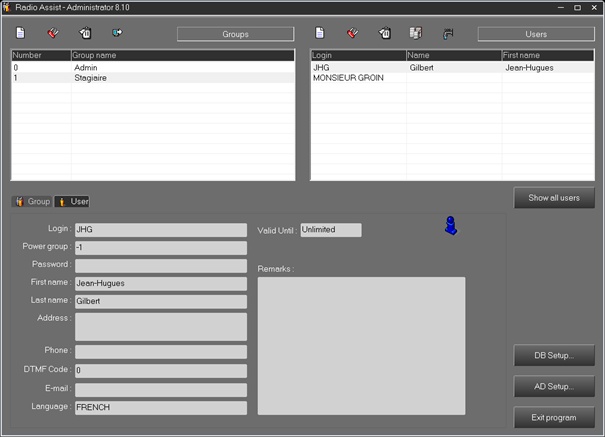605x437 pixels.
Task: Click the delete group trash icon
Action: coord(85,33)
